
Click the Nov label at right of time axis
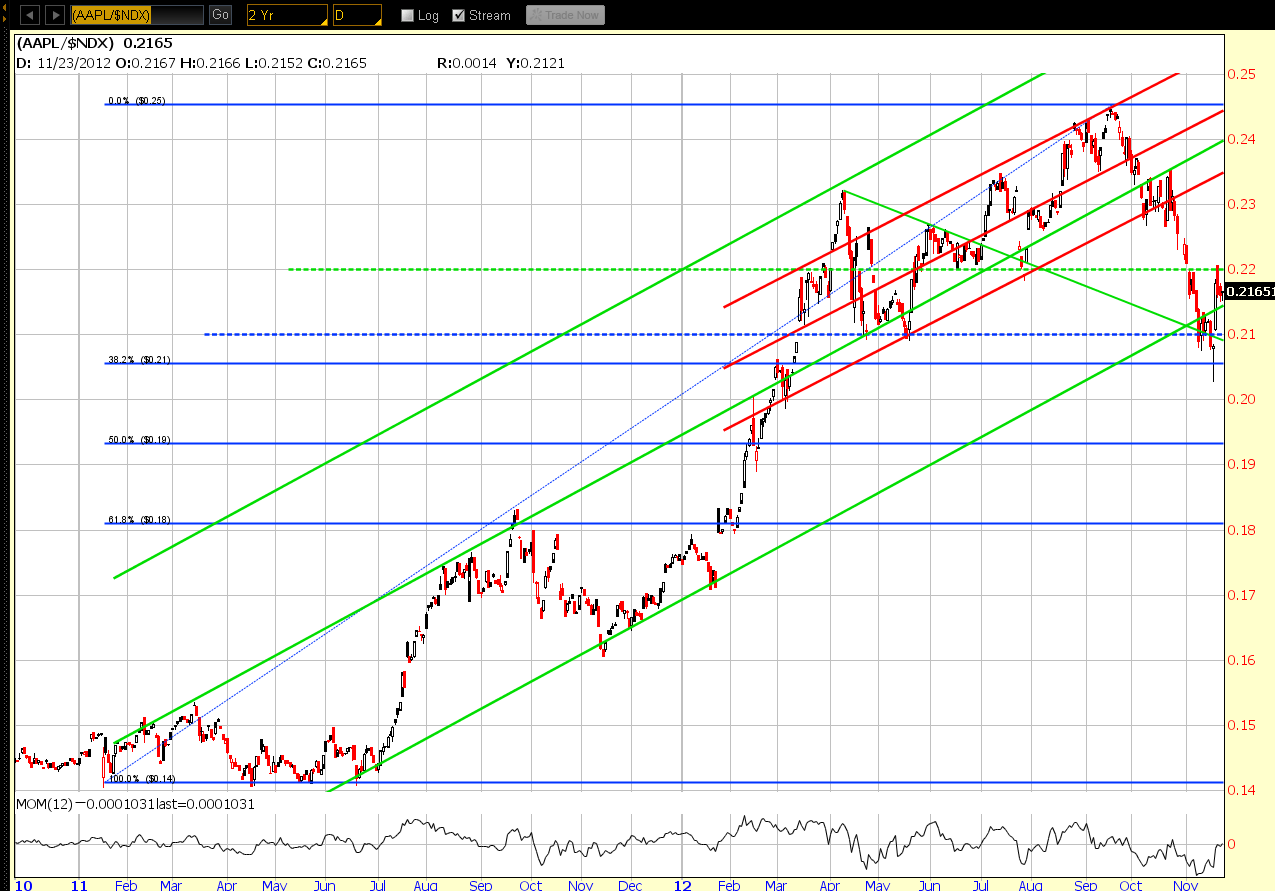[1185, 885]
